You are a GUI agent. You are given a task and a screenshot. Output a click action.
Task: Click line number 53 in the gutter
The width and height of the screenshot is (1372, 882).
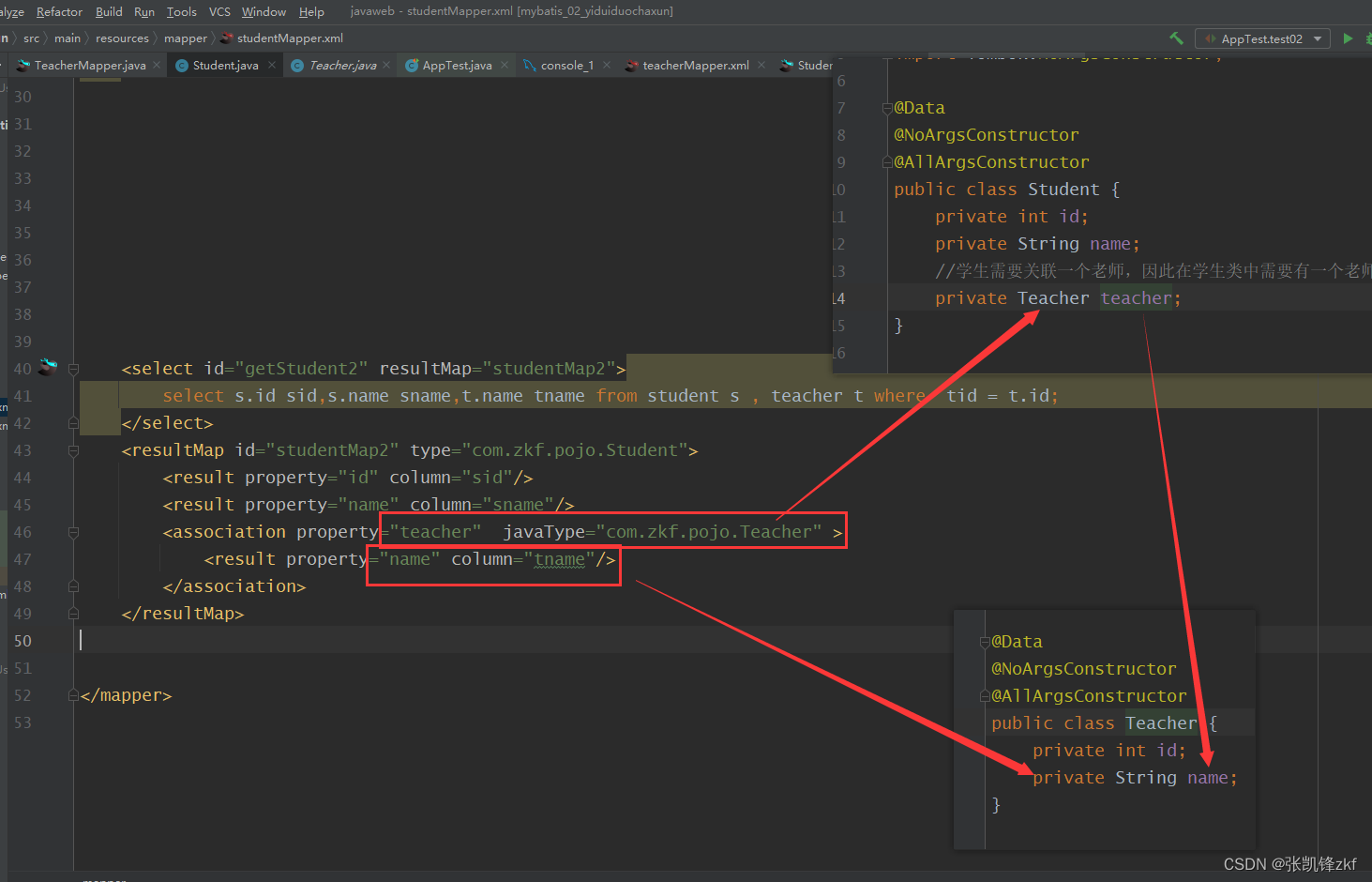click(23, 722)
